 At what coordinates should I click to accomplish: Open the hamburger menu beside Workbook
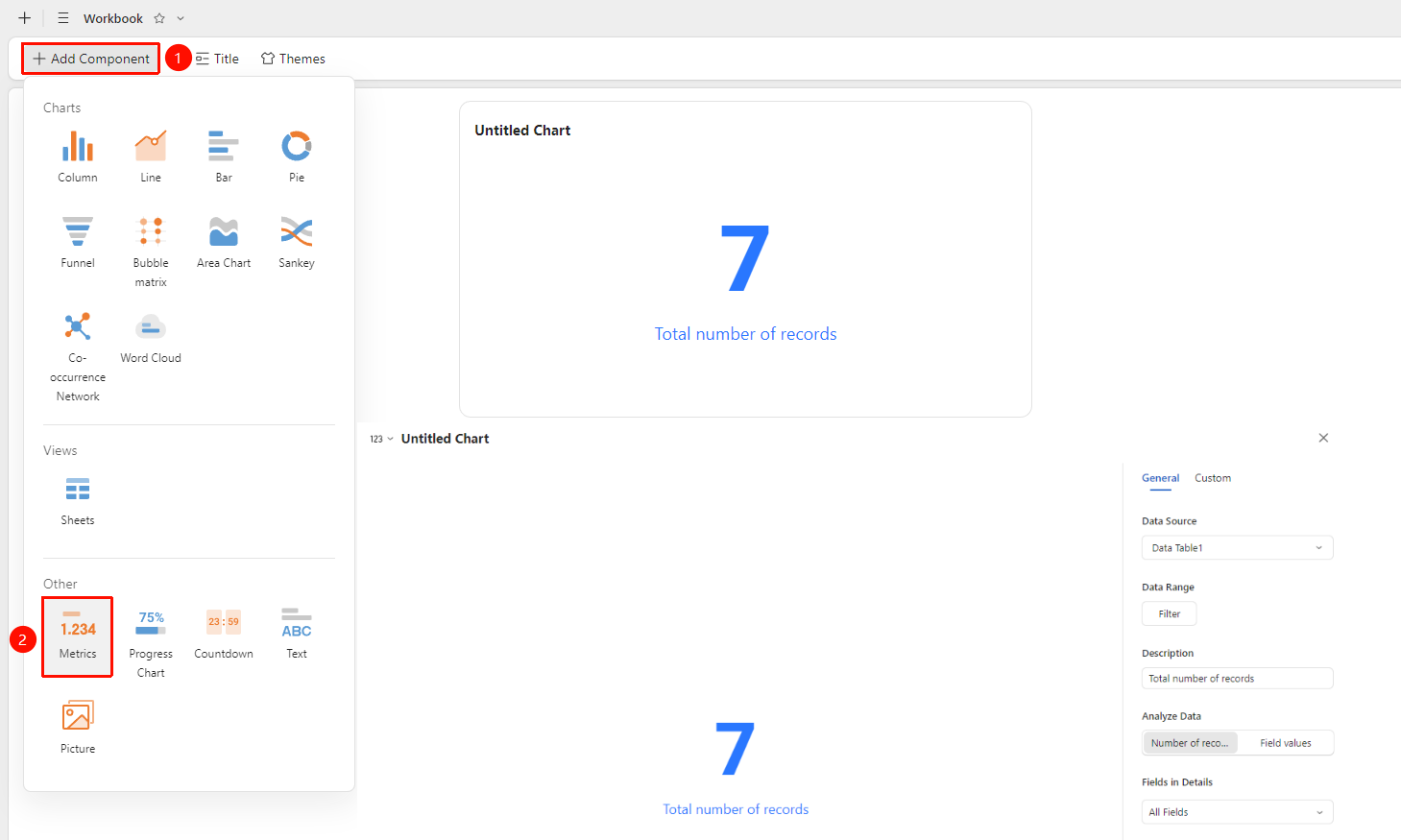[63, 18]
